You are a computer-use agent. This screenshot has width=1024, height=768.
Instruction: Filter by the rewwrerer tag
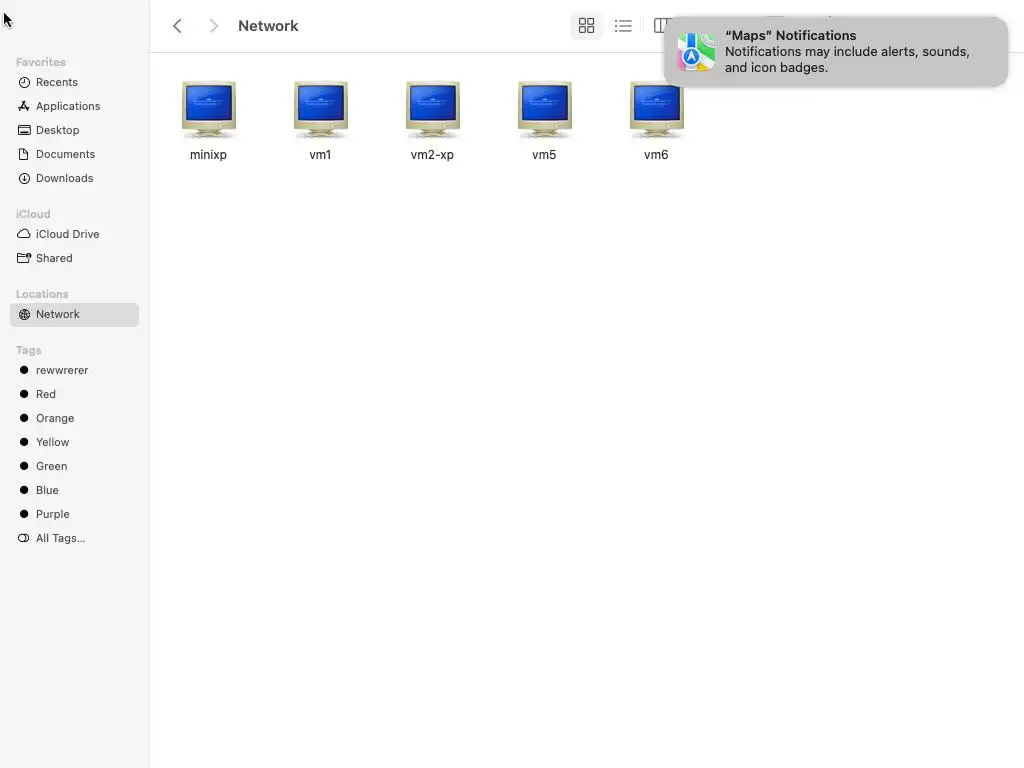(x=74, y=370)
